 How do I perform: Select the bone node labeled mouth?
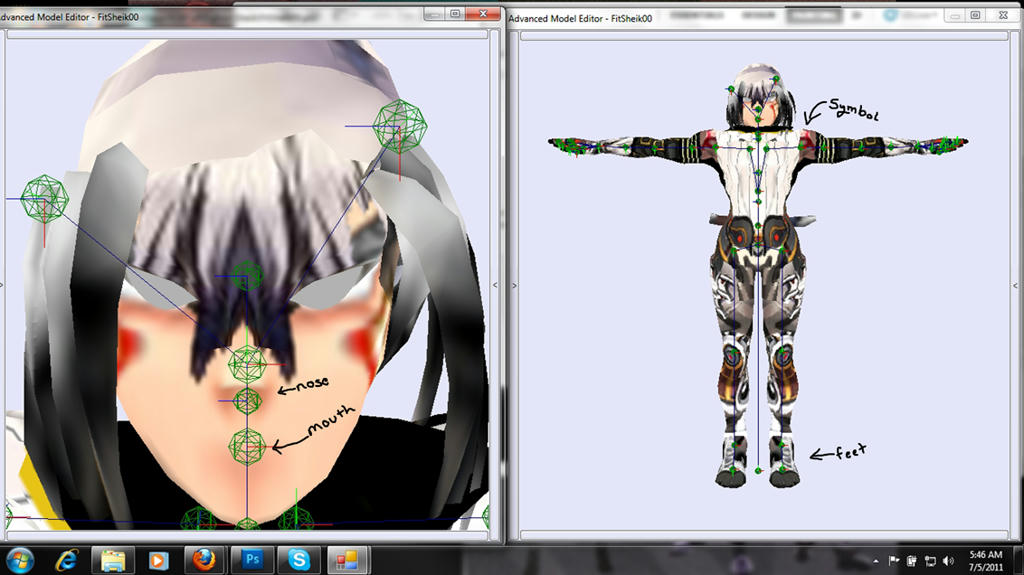coord(246,444)
